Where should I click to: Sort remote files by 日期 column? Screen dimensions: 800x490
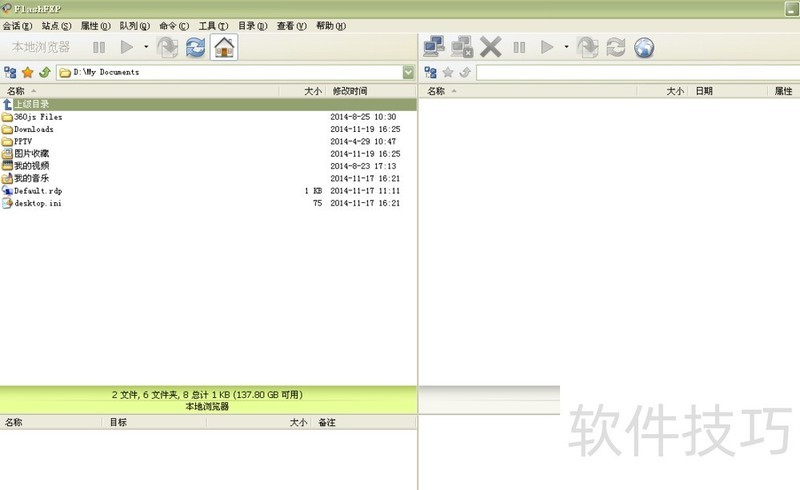coord(727,91)
